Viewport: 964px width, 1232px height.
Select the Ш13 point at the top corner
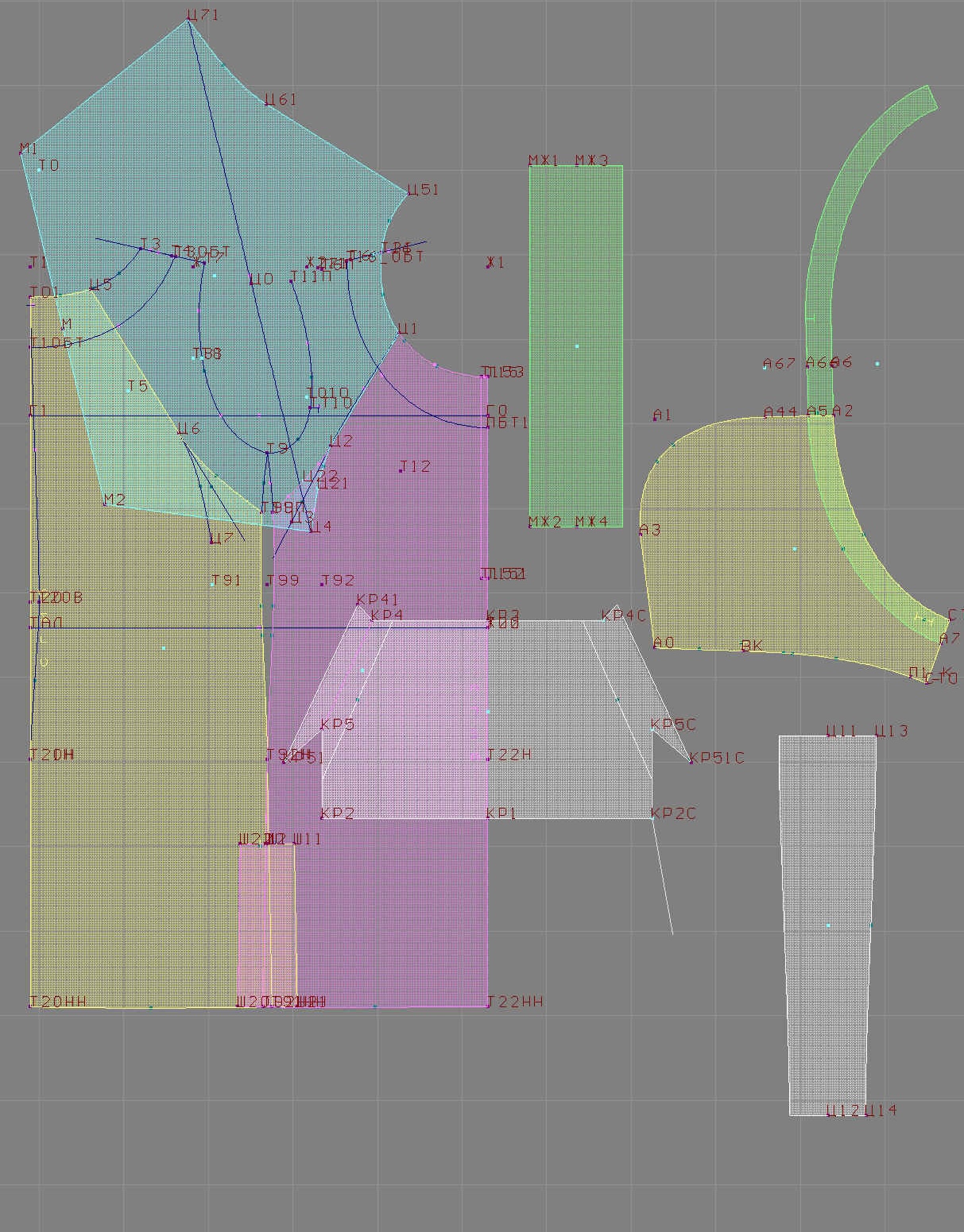(x=876, y=736)
